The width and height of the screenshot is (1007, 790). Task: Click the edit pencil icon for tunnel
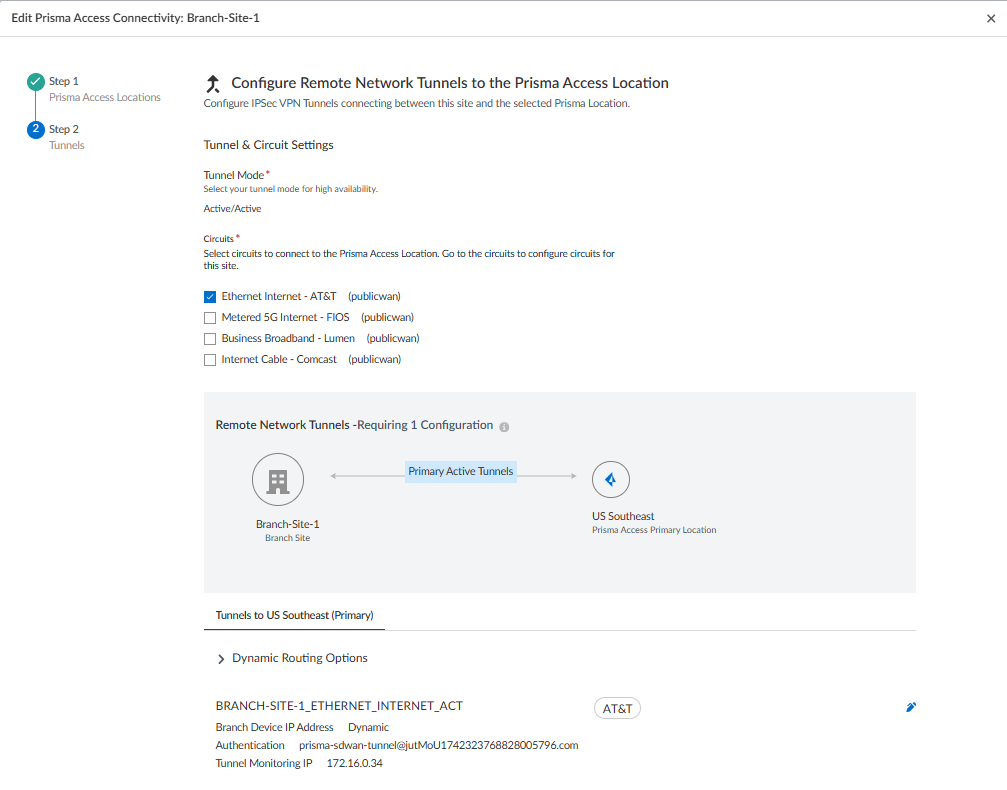pyautogui.click(x=910, y=707)
